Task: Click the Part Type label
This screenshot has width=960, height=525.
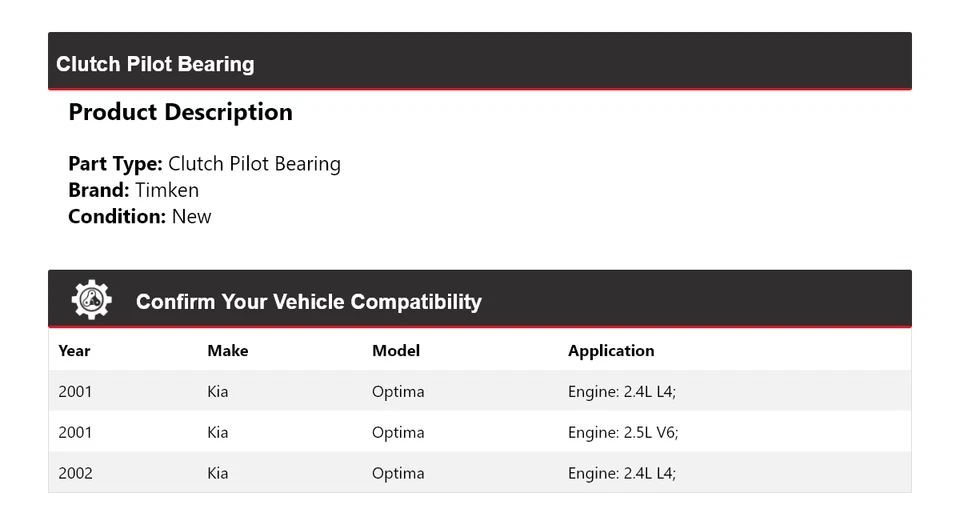Action: [115, 164]
